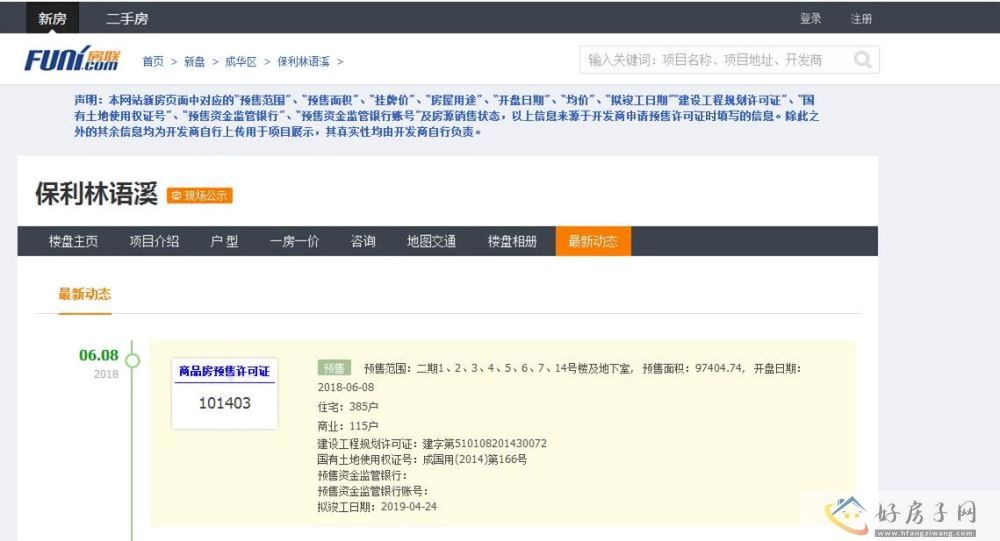Click the FUNI.com logo

coord(71,59)
